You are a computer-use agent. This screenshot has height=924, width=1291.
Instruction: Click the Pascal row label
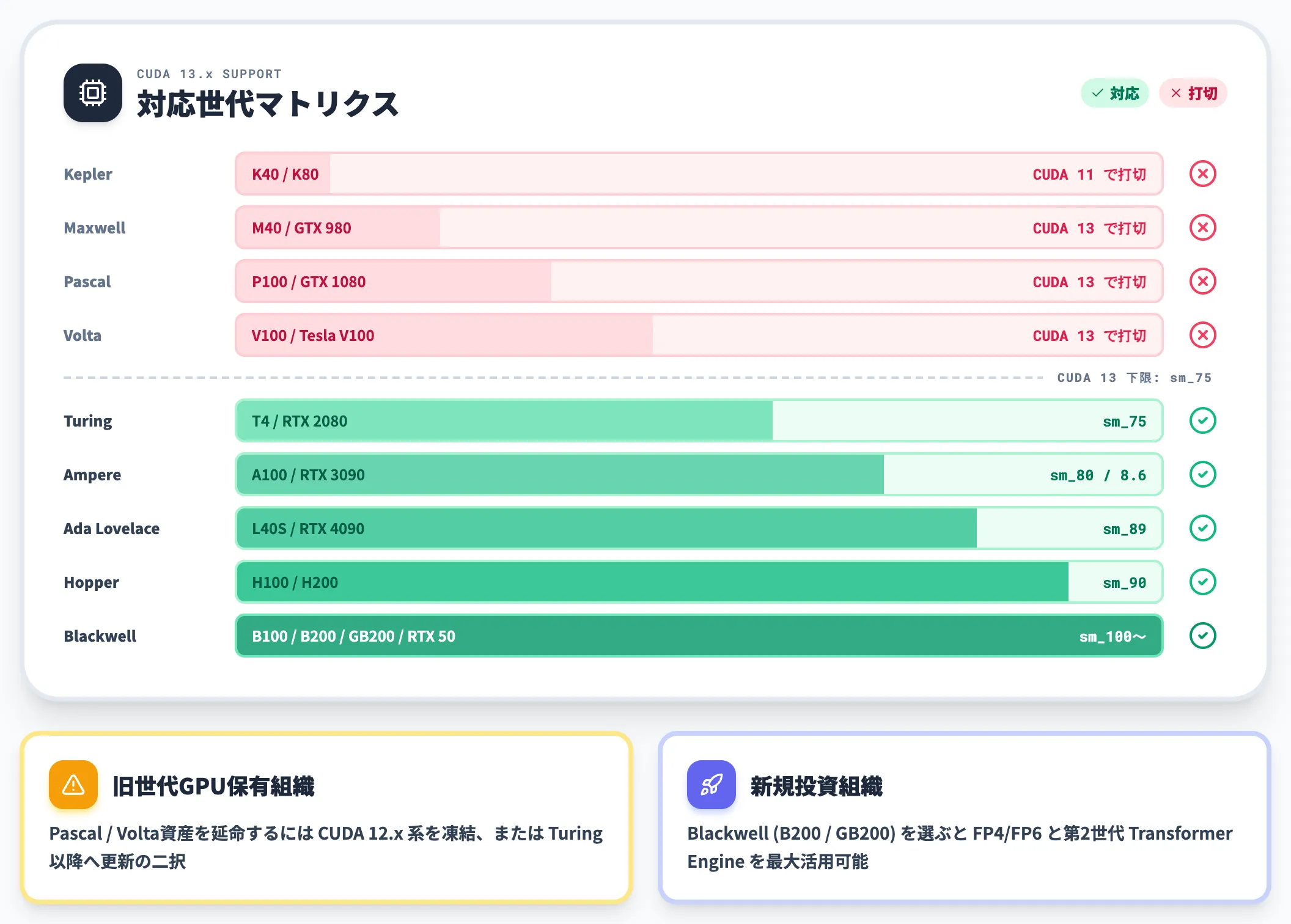point(87,282)
